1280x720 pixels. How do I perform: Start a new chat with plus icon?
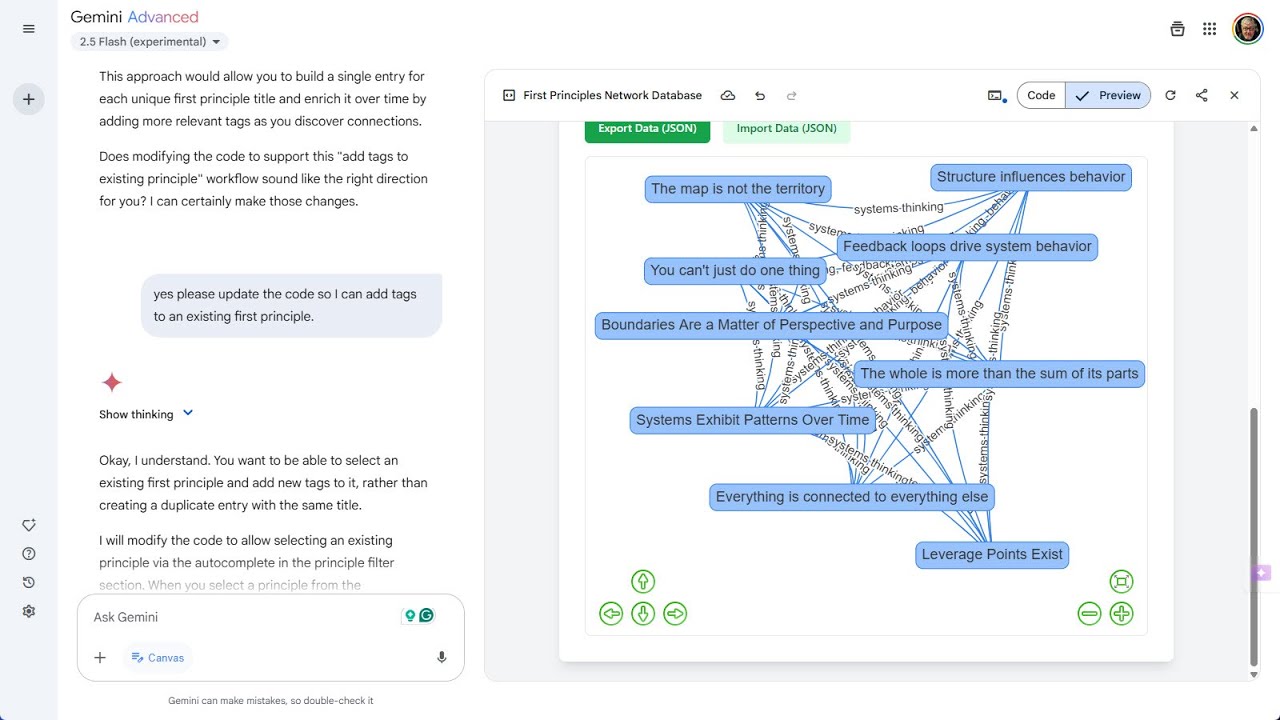[29, 99]
